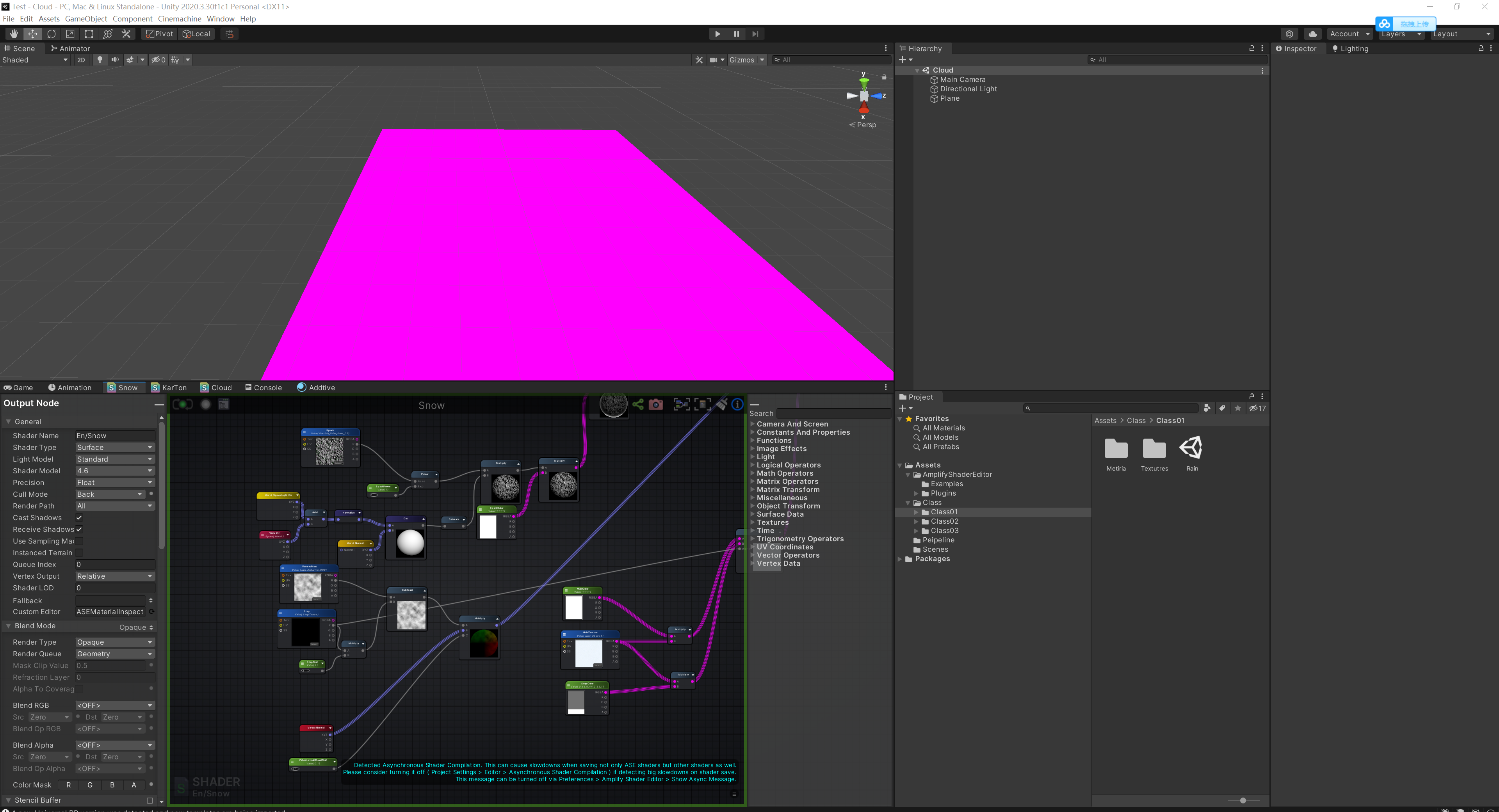Image resolution: width=1499 pixels, height=812 pixels.
Task: Select the Scale tool
Action: [x=70, y=34]
